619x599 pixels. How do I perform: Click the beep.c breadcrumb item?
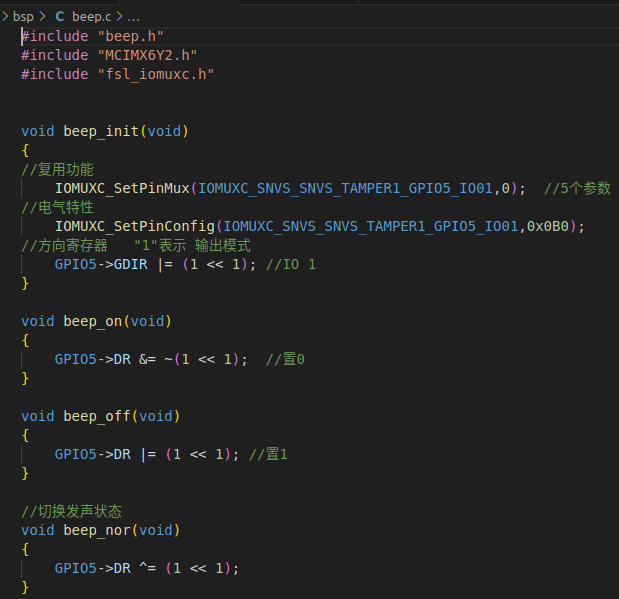92,17
